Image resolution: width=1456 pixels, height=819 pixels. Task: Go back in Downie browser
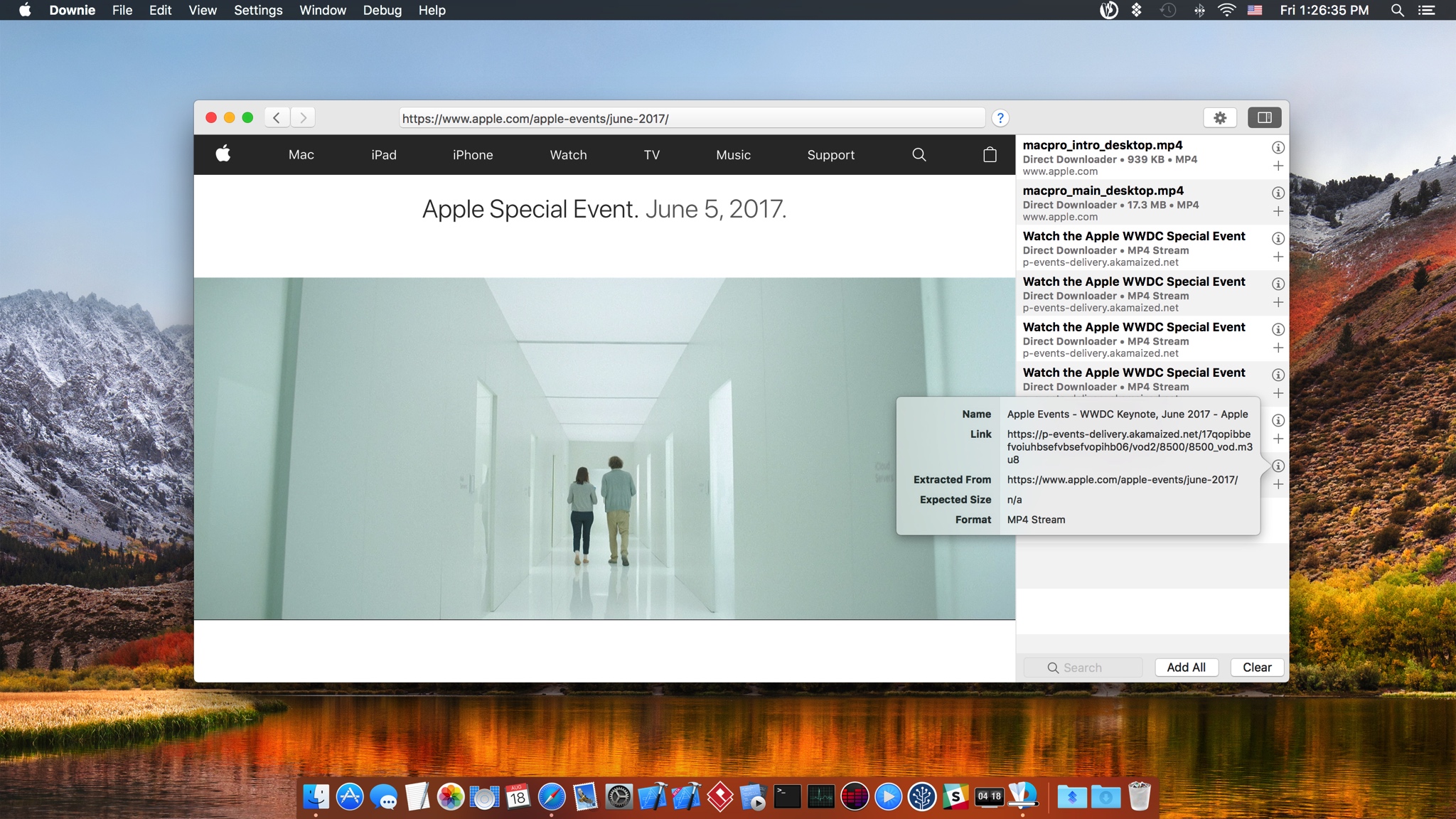pos(277,117)
